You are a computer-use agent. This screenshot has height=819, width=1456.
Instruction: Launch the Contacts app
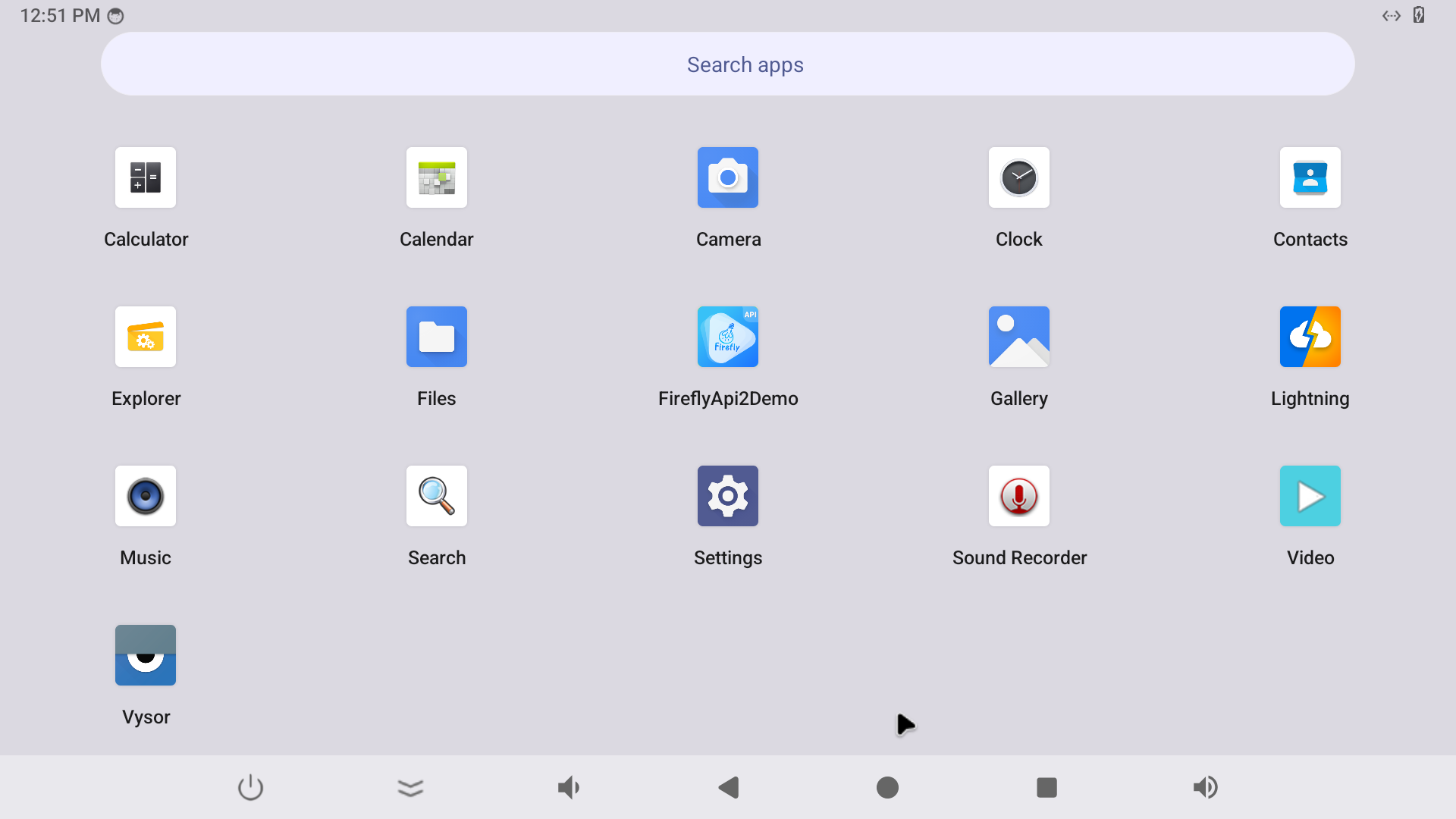point(1310,177)
